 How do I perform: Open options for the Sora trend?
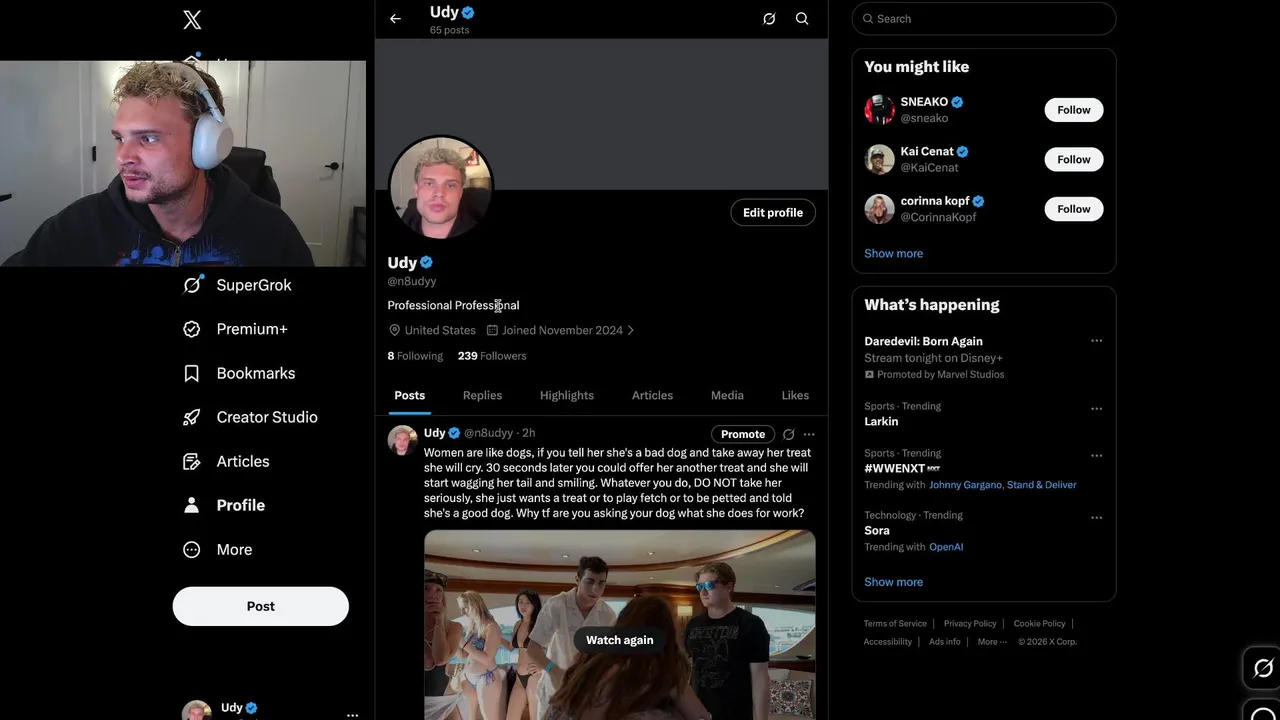[1096, 517]
